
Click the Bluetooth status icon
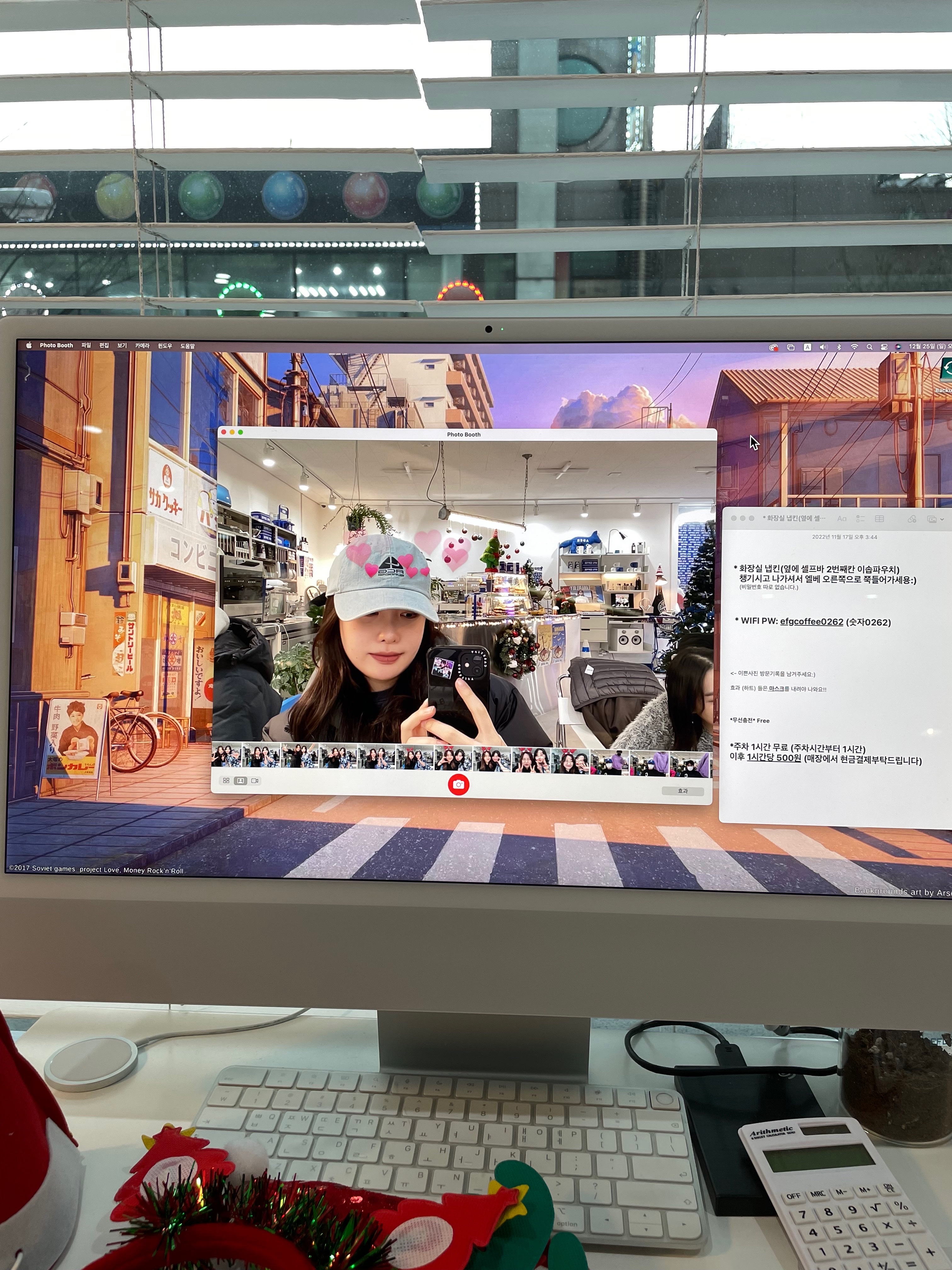(838, 347)
